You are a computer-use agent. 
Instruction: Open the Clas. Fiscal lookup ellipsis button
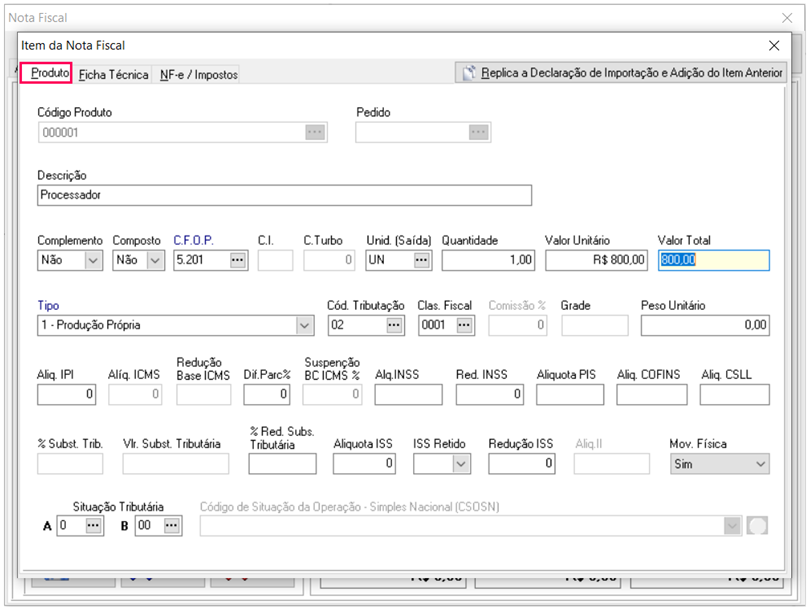click(464, 325)
